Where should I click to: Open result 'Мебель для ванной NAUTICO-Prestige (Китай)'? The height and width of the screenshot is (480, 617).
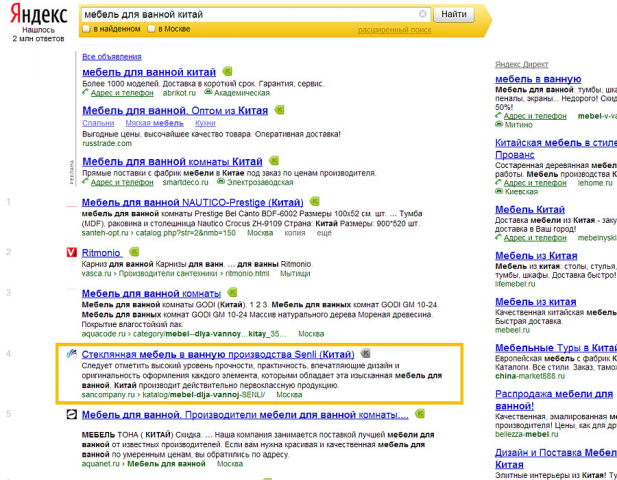point(192,203)
